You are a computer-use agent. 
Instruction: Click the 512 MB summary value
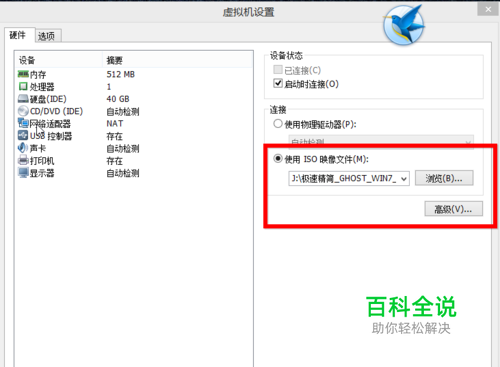pos(121,74)
